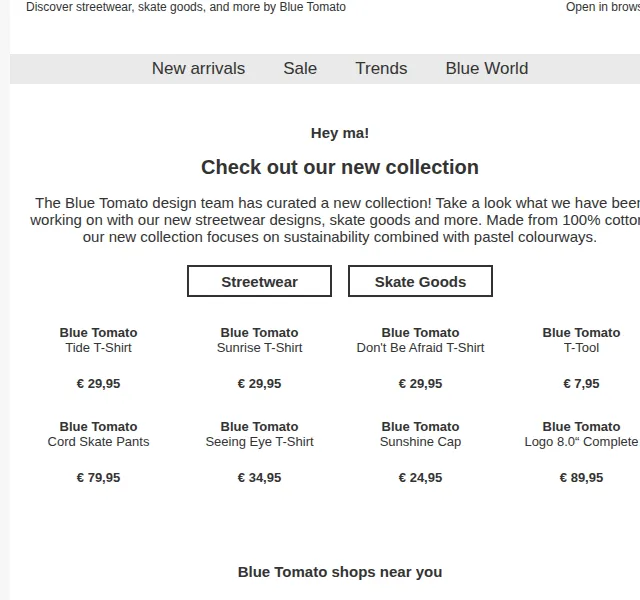Go to the Sale section
640x600 pixels.
(300, 69)
